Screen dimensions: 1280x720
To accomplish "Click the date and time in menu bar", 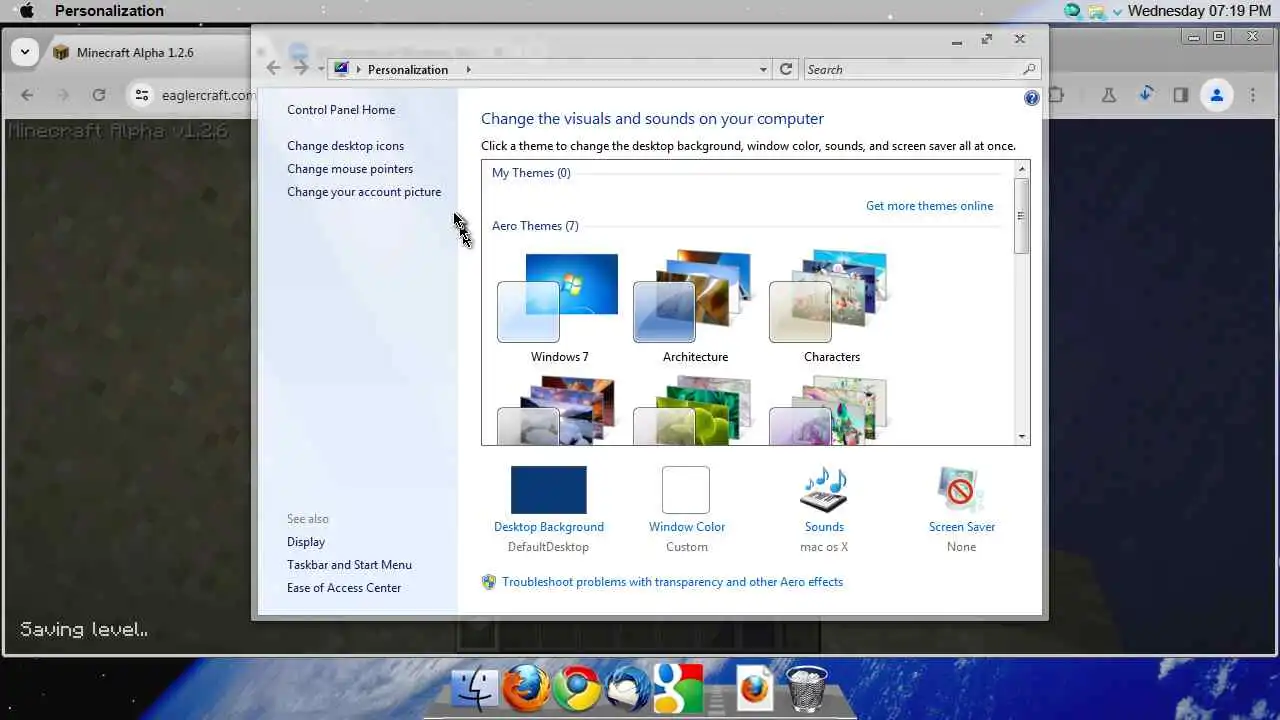I will 1199,11.
